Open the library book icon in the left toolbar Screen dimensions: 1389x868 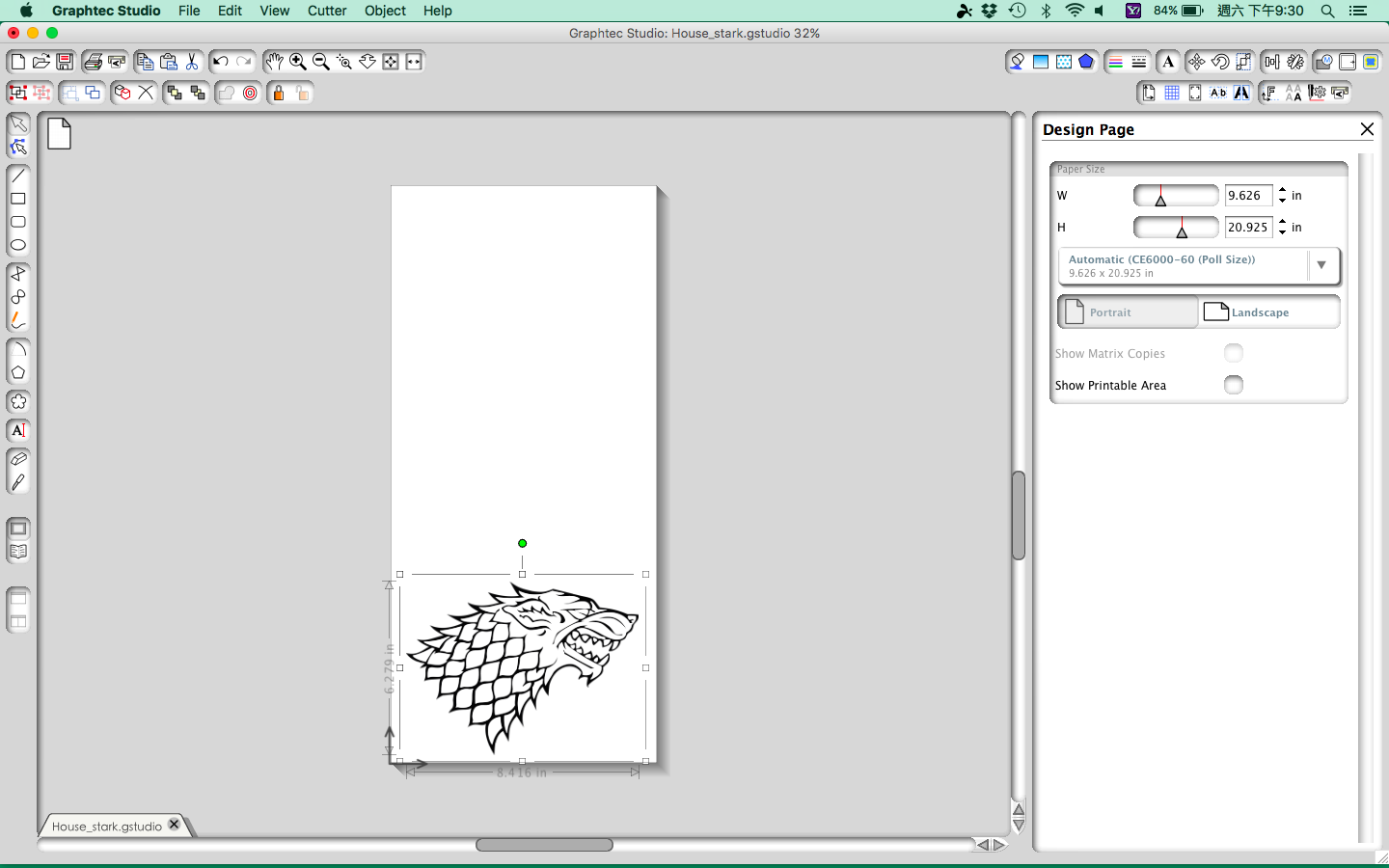(18, 552)
